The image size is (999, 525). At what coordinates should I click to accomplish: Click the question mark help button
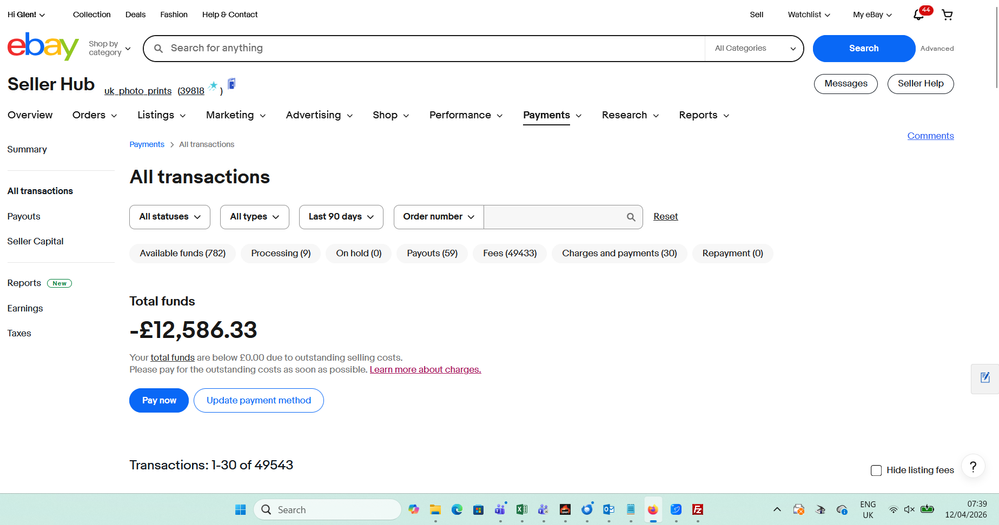[x=973, y=466]
